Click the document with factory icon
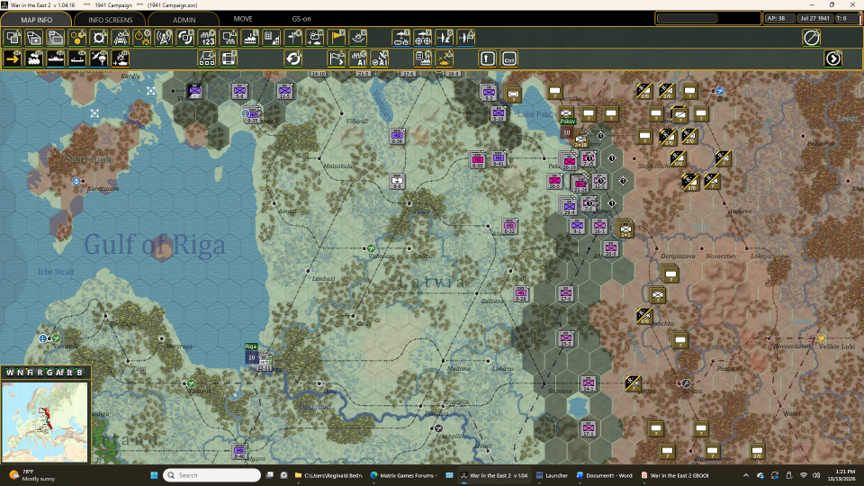 [423, 58]
